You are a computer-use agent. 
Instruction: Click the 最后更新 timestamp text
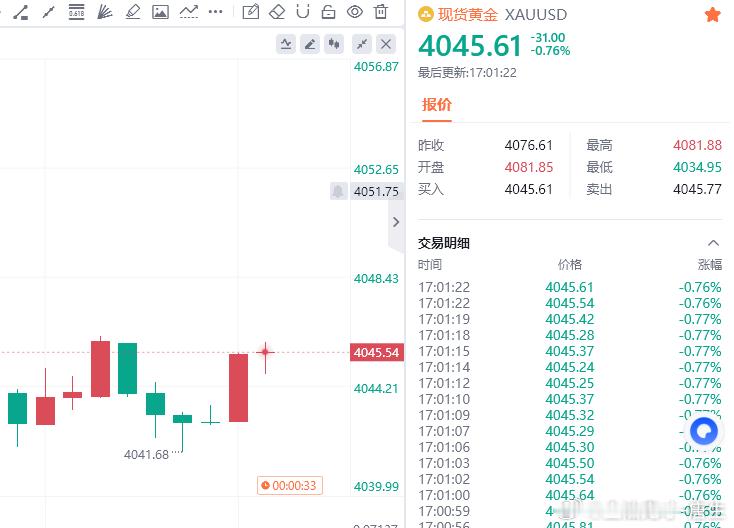point(467,73)
